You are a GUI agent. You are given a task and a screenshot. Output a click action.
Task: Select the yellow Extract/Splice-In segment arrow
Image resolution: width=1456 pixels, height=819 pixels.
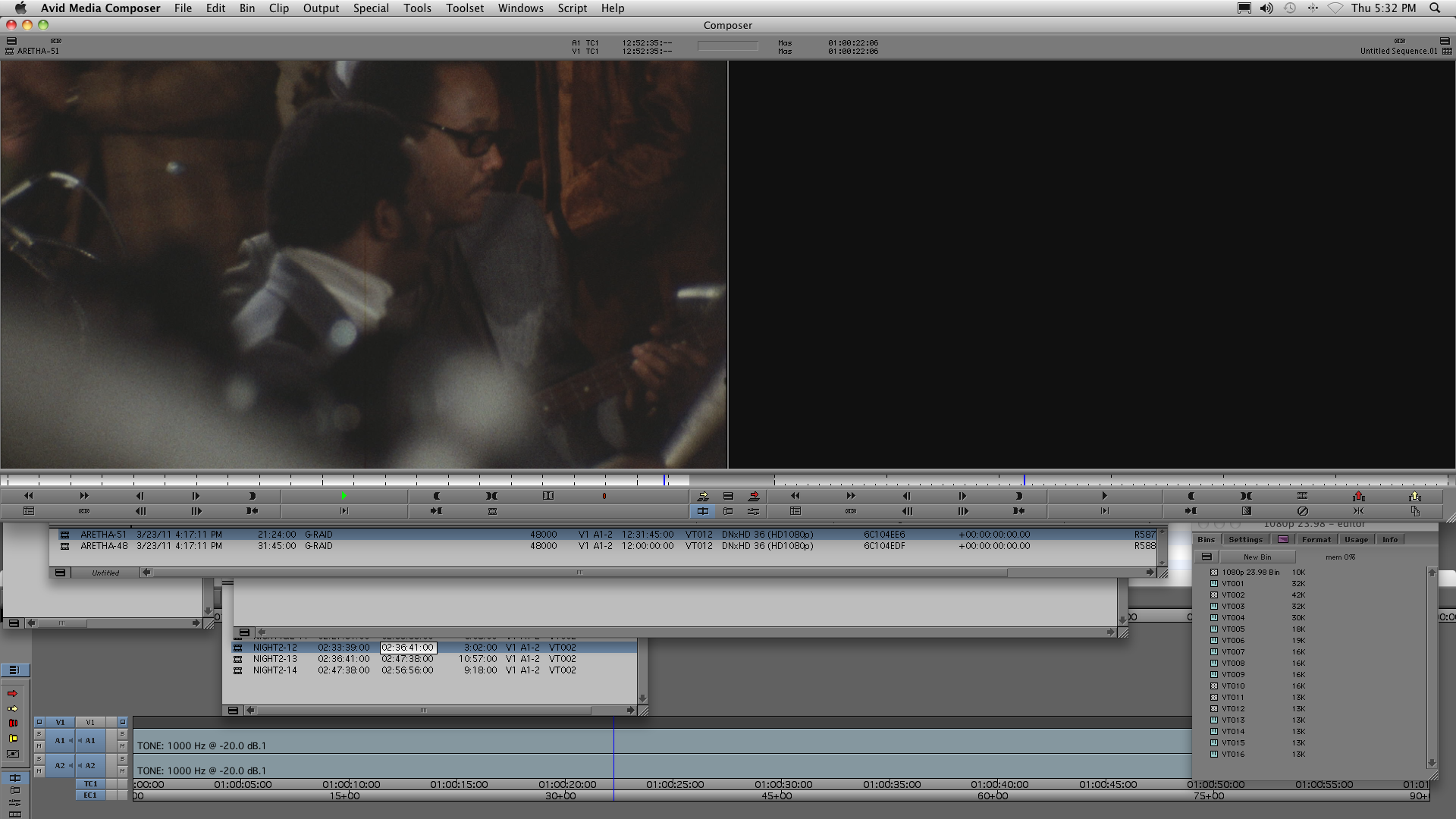(x=13, y=708)
